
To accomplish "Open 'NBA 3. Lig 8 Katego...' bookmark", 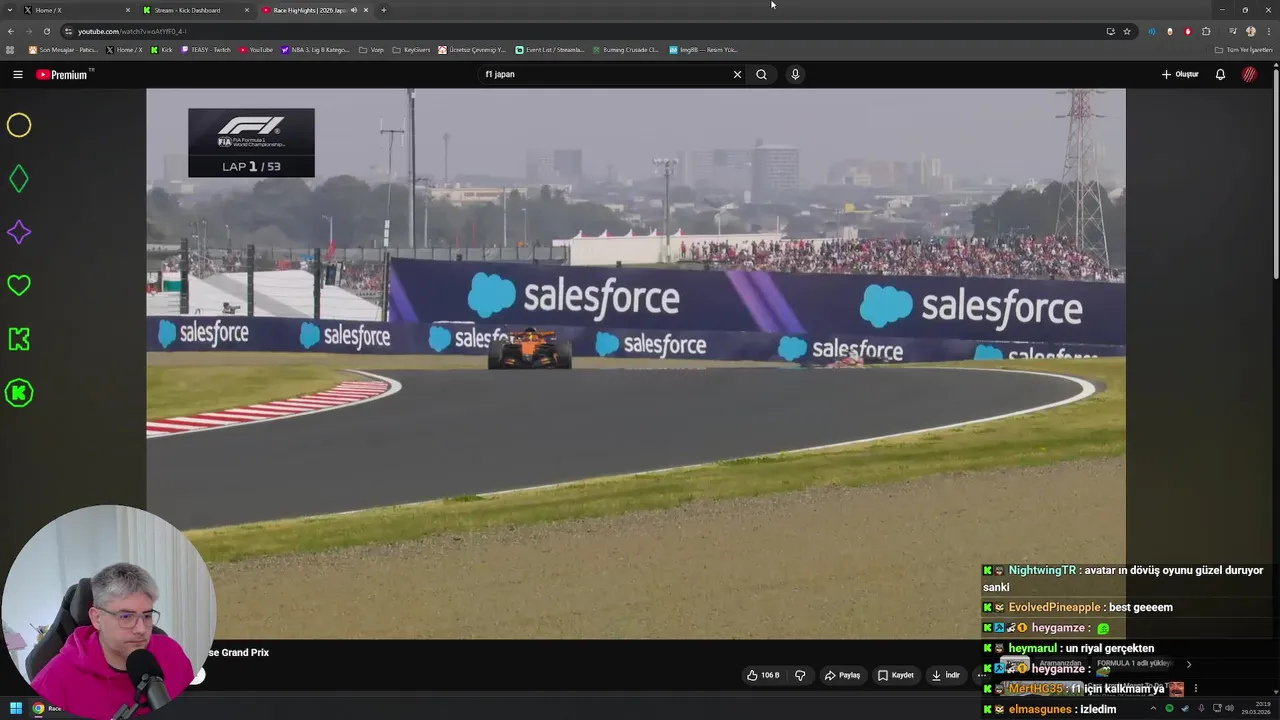I will coord(316,49).
